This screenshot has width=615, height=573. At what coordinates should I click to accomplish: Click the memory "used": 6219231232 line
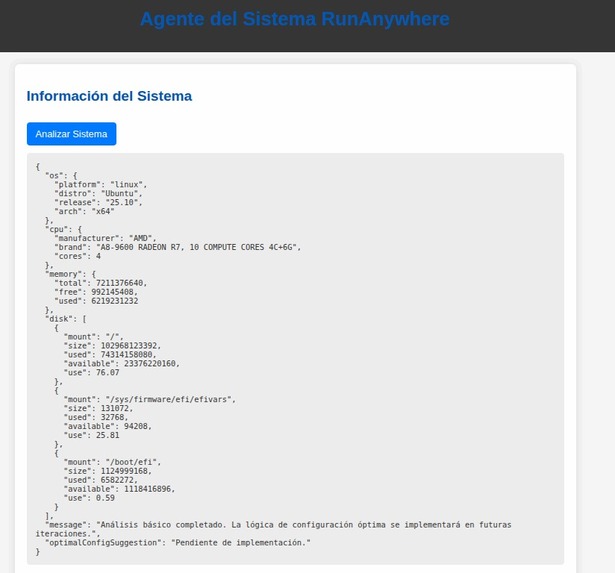(96, 301)
